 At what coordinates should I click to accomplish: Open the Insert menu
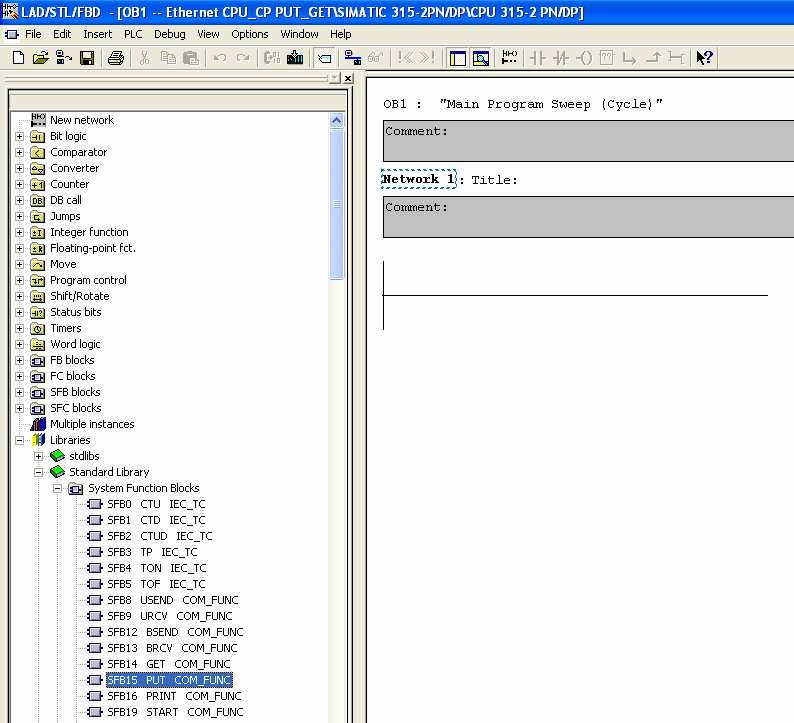97,34
